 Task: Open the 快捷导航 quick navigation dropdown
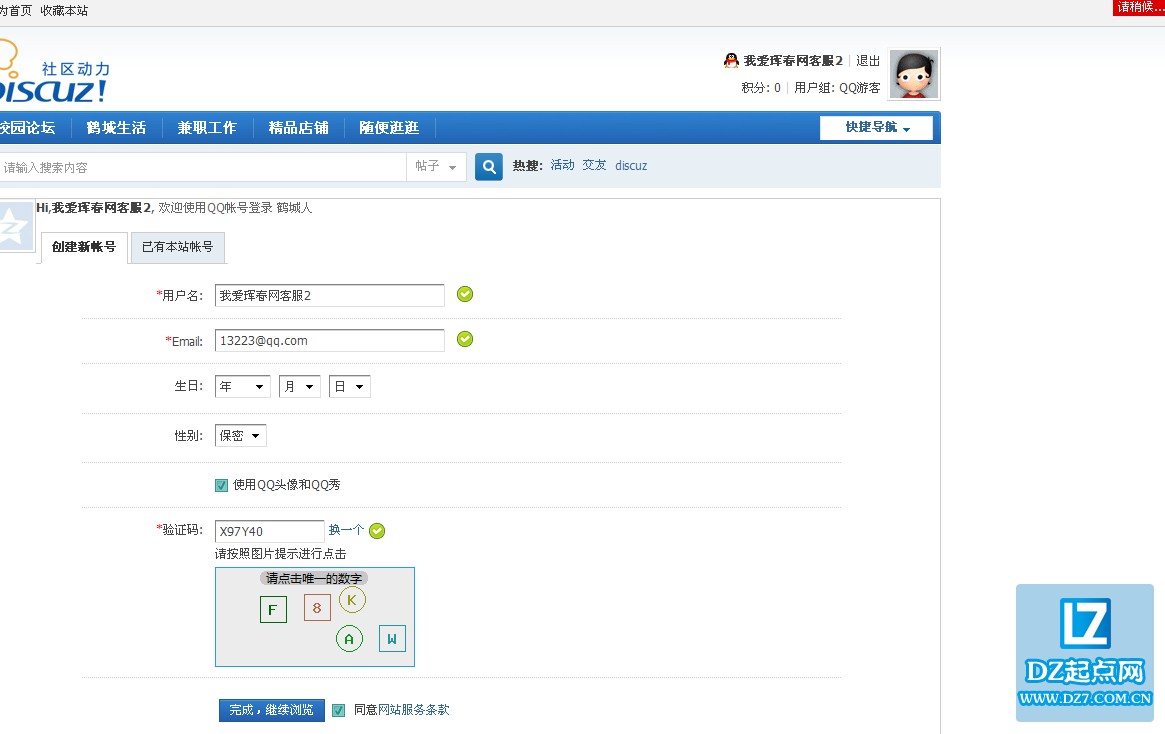pos(876,128)
